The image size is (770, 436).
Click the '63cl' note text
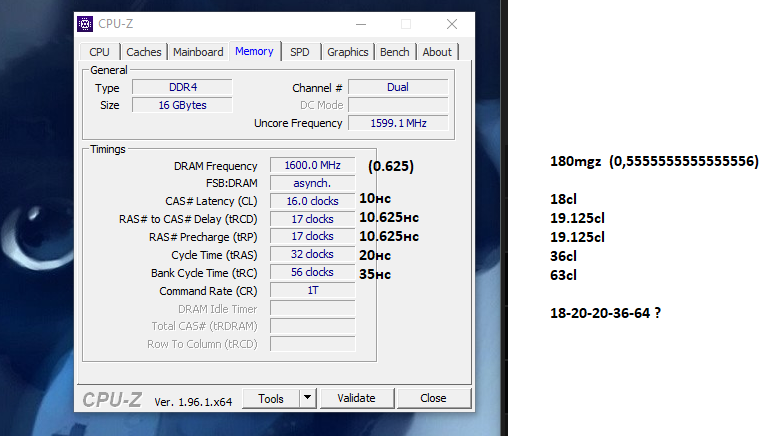563,275
